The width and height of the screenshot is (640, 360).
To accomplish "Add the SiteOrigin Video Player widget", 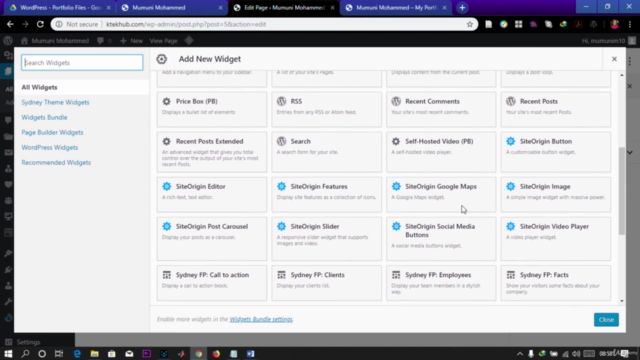I will click(556, 239).
